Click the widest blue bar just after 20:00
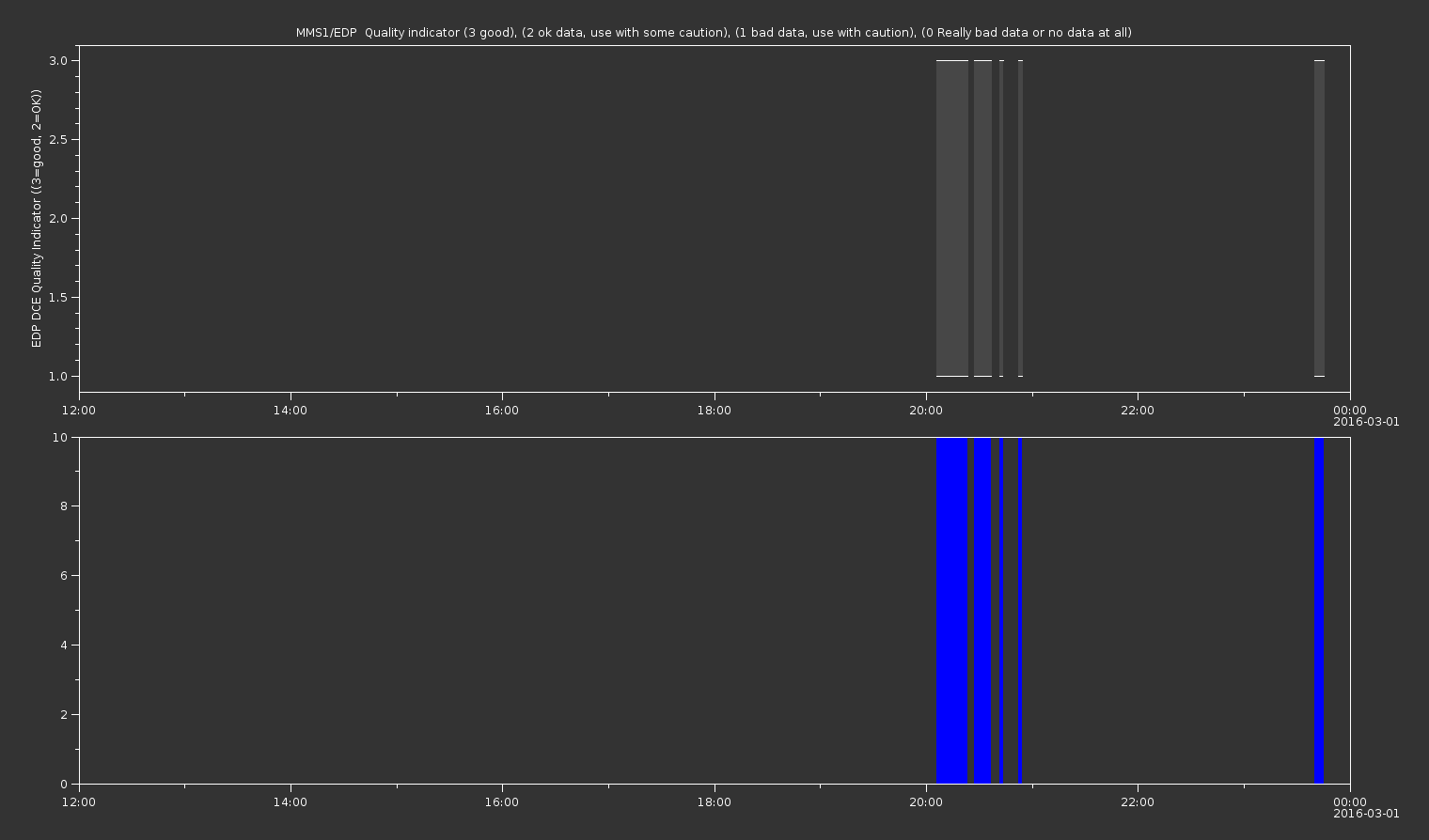1429x840 pixels. 952,611
